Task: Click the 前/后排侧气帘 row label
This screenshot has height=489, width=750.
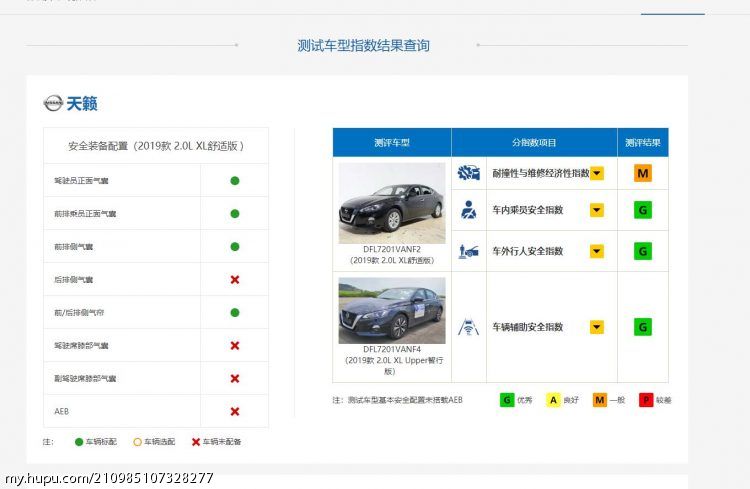Action: coord(79,313)
